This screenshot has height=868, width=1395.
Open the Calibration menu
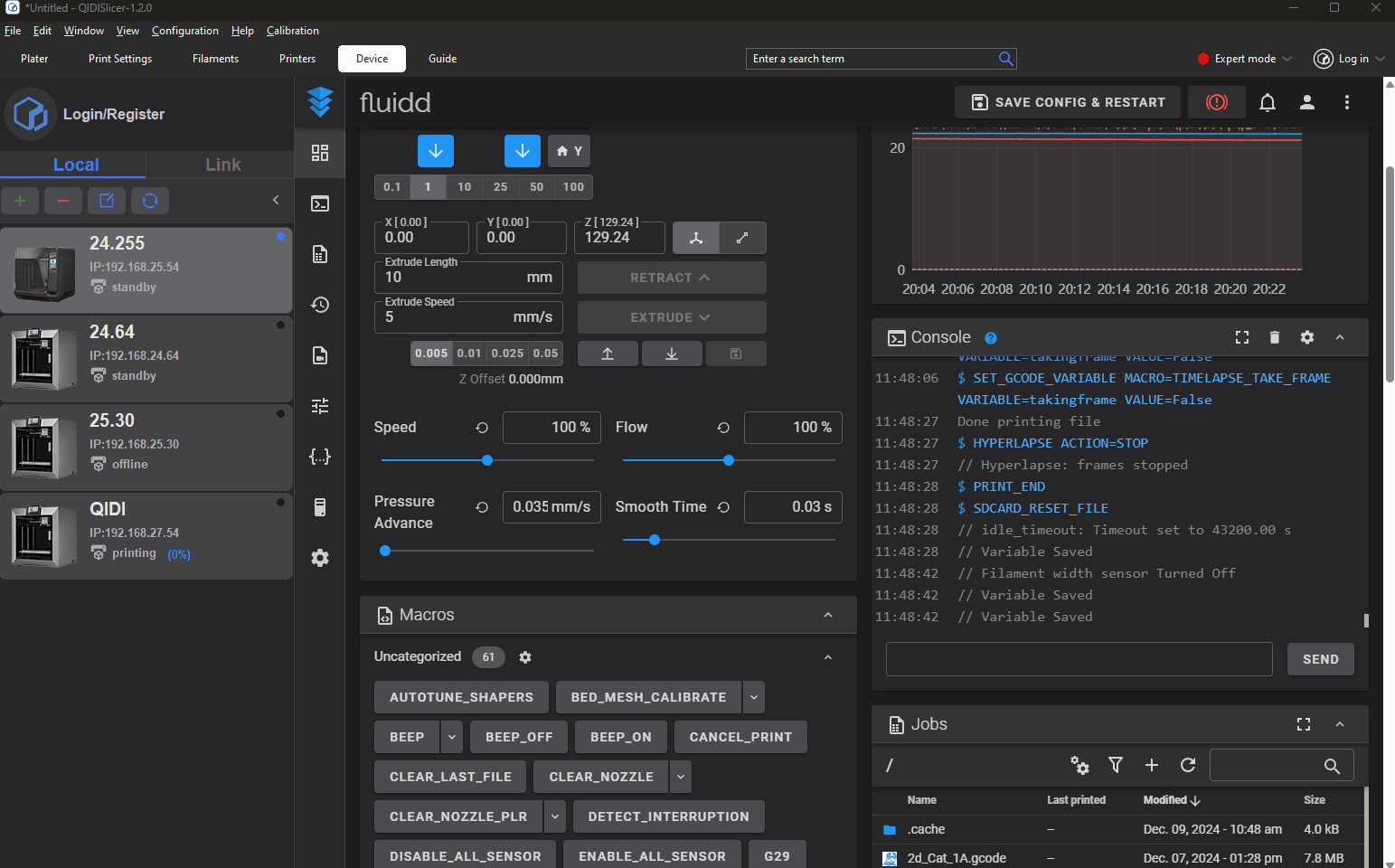292,31
